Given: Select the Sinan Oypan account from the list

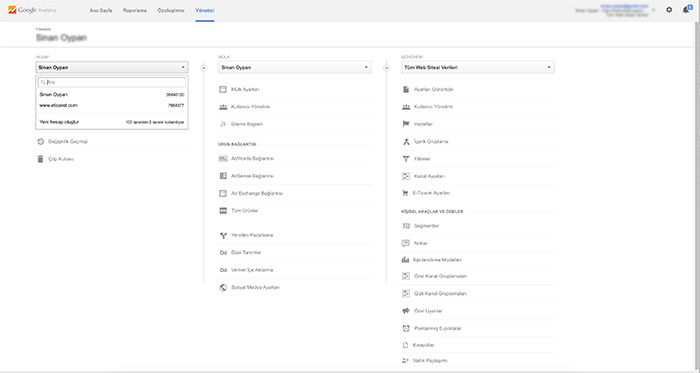Looking at the screenshot, I should [x=112, y=95].
